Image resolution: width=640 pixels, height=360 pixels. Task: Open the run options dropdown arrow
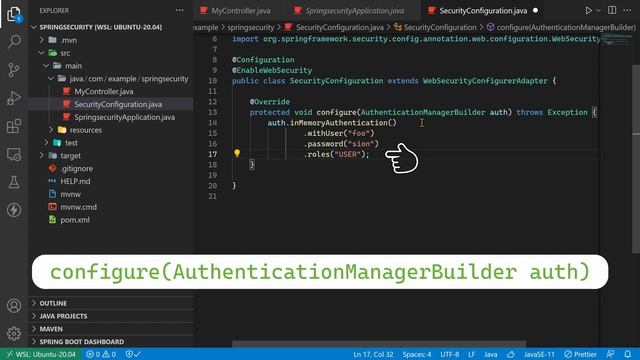(x=598, y=11)
